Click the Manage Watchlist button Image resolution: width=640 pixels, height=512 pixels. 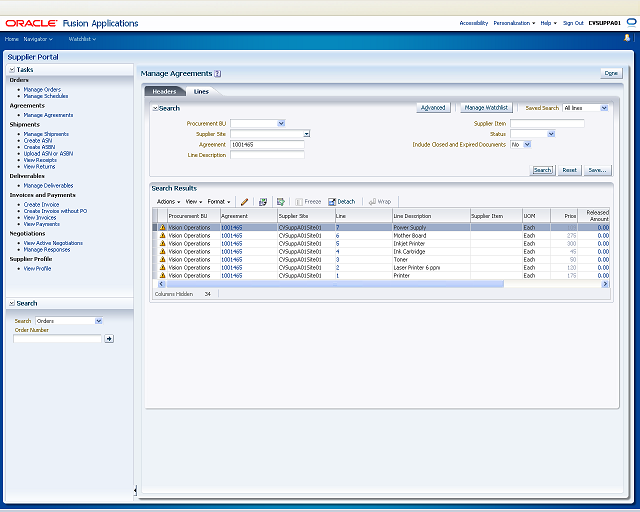486,108
